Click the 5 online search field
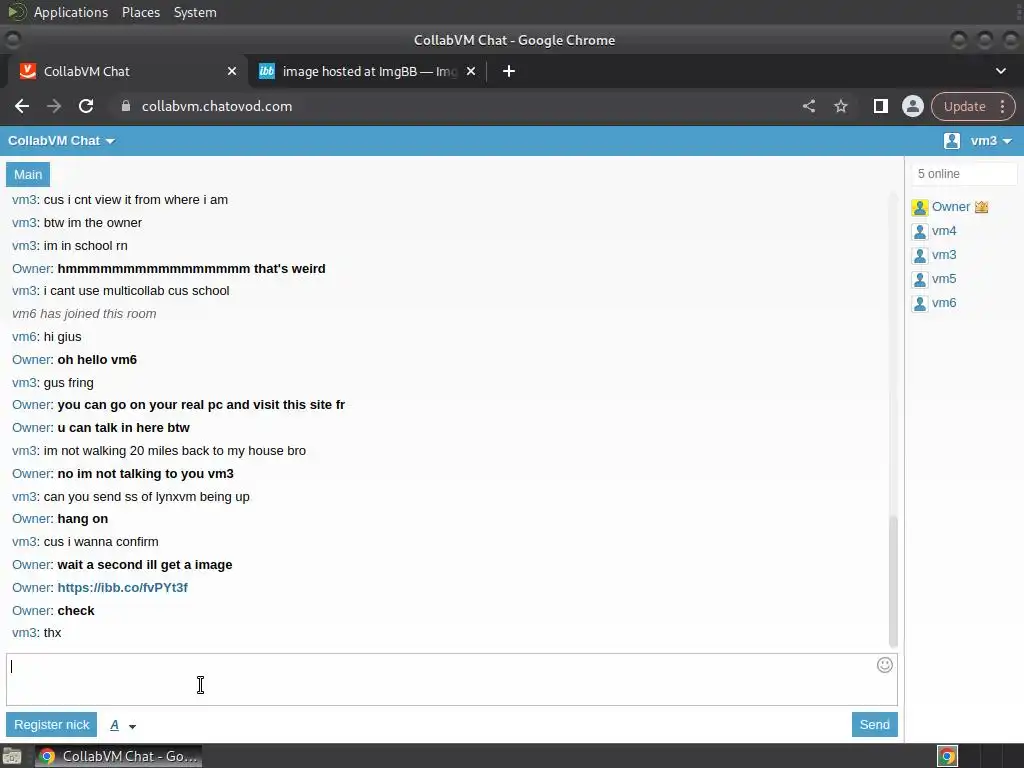The height and width of the screenshot is (768, 1024). click(964, 174)
